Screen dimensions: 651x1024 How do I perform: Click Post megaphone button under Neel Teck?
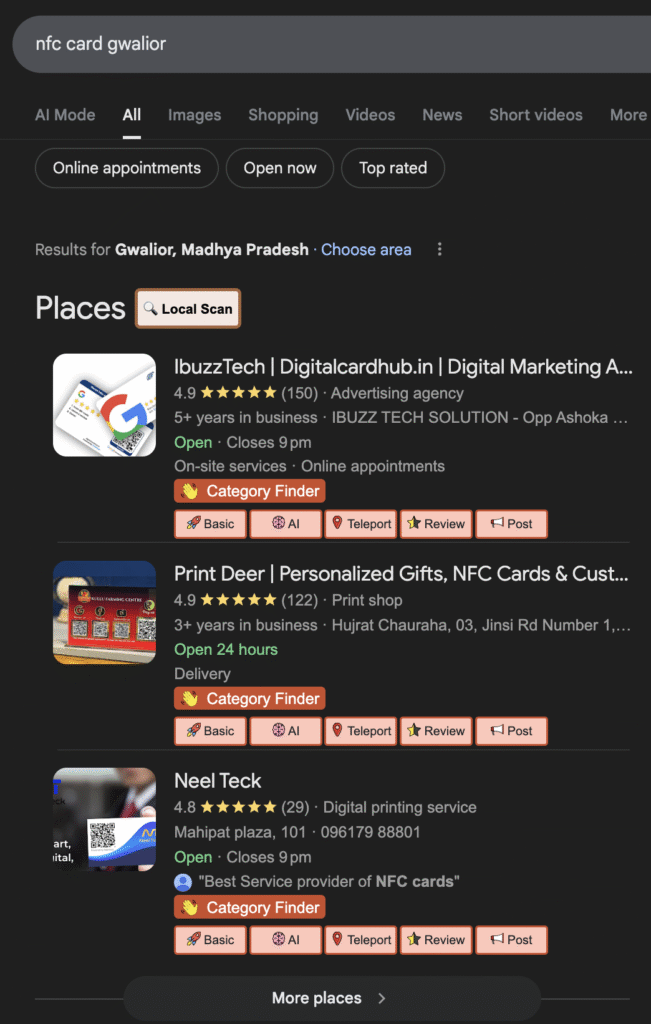[x=511, y=940]
